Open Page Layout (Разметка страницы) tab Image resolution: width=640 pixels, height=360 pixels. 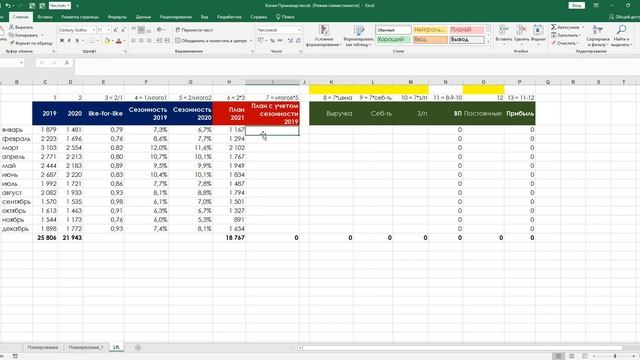coord(80,17)
